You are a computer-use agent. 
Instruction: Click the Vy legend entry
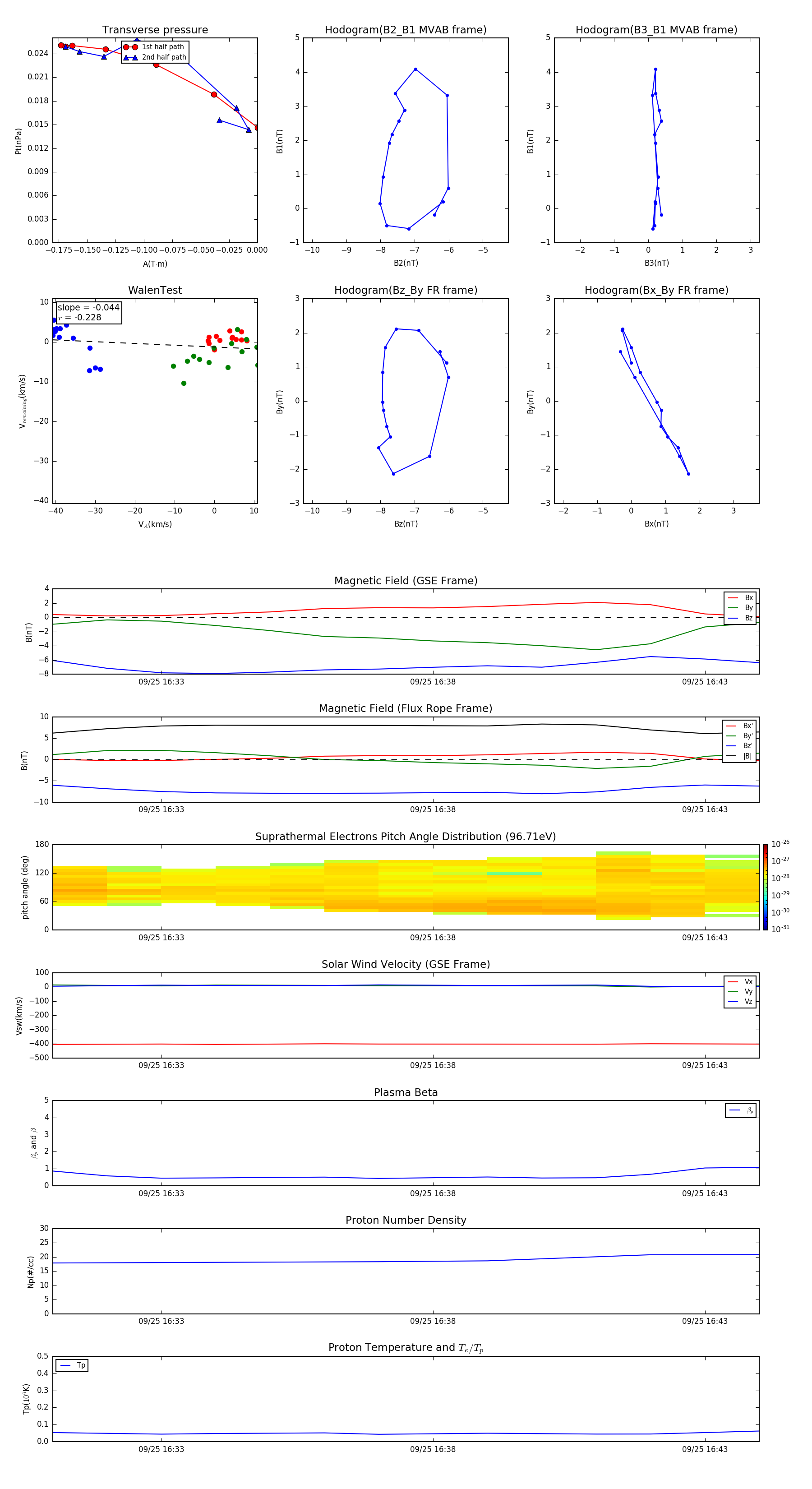(741, 992)
